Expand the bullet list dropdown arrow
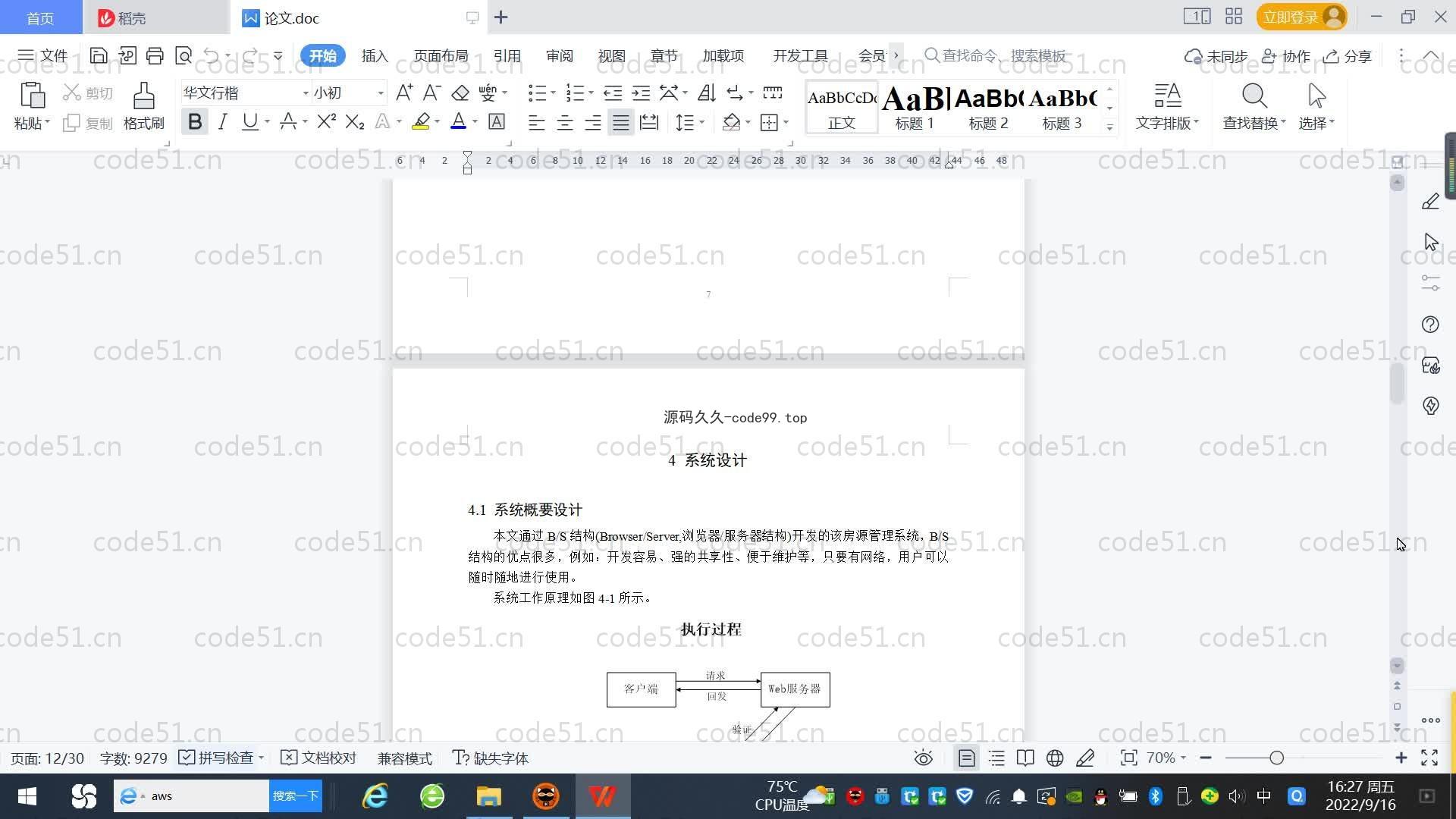 coord(553,93)
